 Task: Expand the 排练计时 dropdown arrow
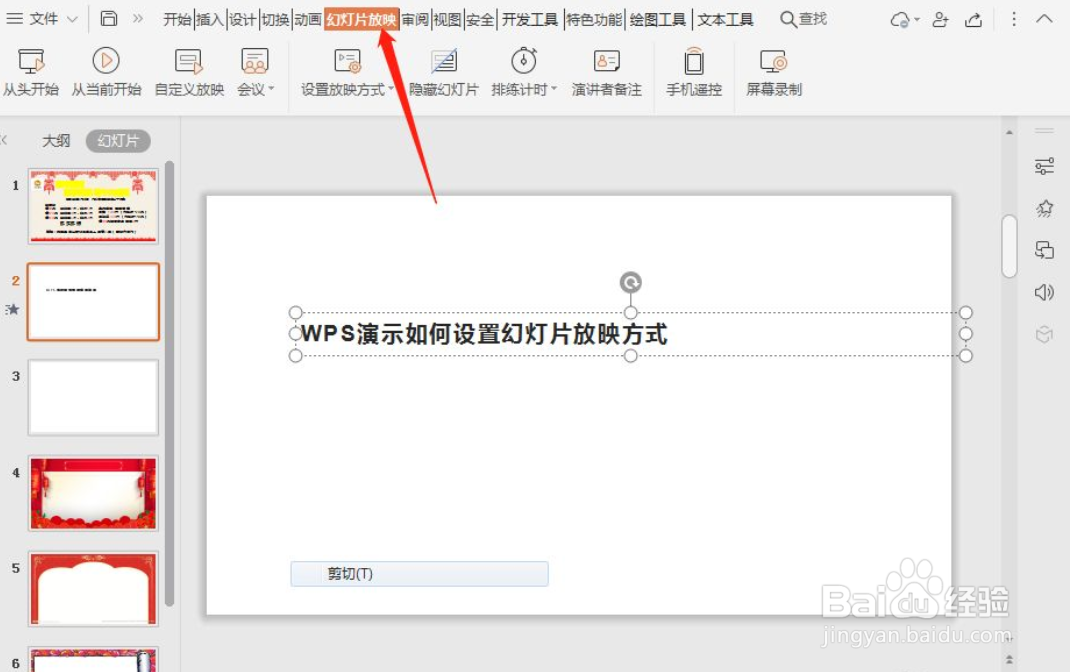(554, 89)
